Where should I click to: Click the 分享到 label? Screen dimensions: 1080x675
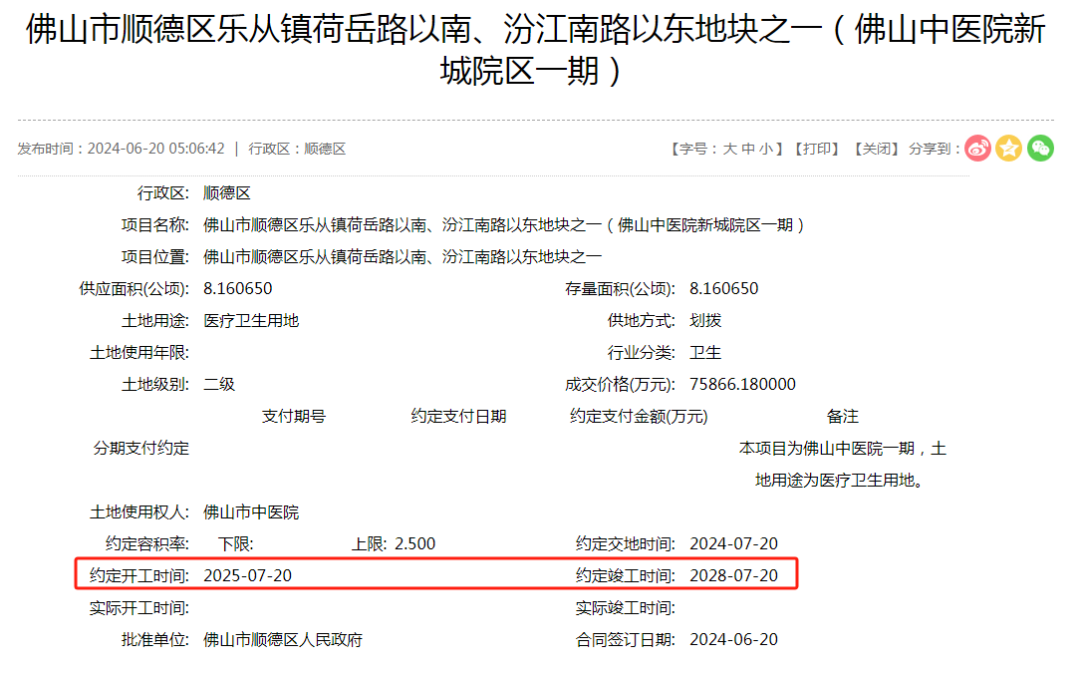934,149
